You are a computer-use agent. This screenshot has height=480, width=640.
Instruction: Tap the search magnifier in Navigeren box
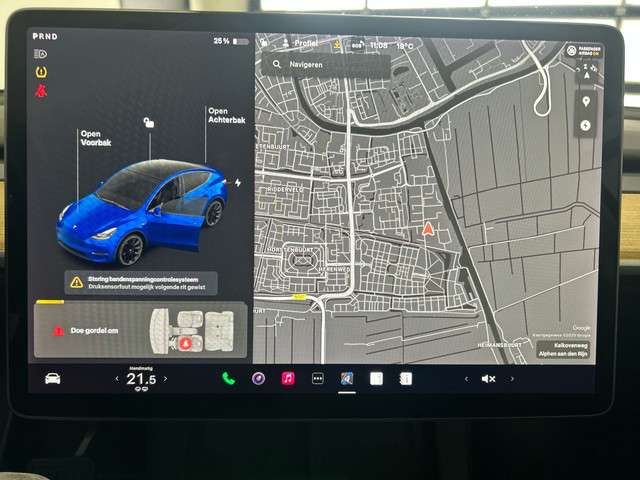(277, 64)
